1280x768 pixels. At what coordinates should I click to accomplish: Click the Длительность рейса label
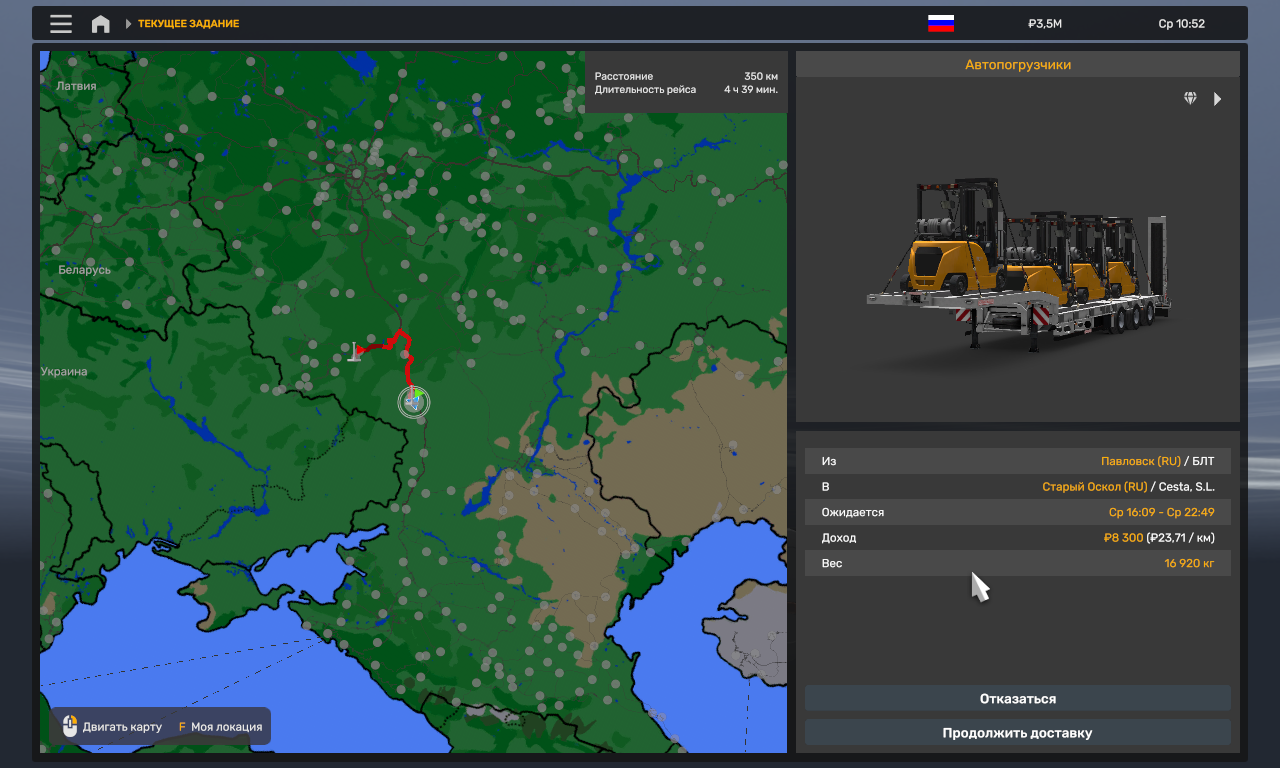click(x=645, y=90)
